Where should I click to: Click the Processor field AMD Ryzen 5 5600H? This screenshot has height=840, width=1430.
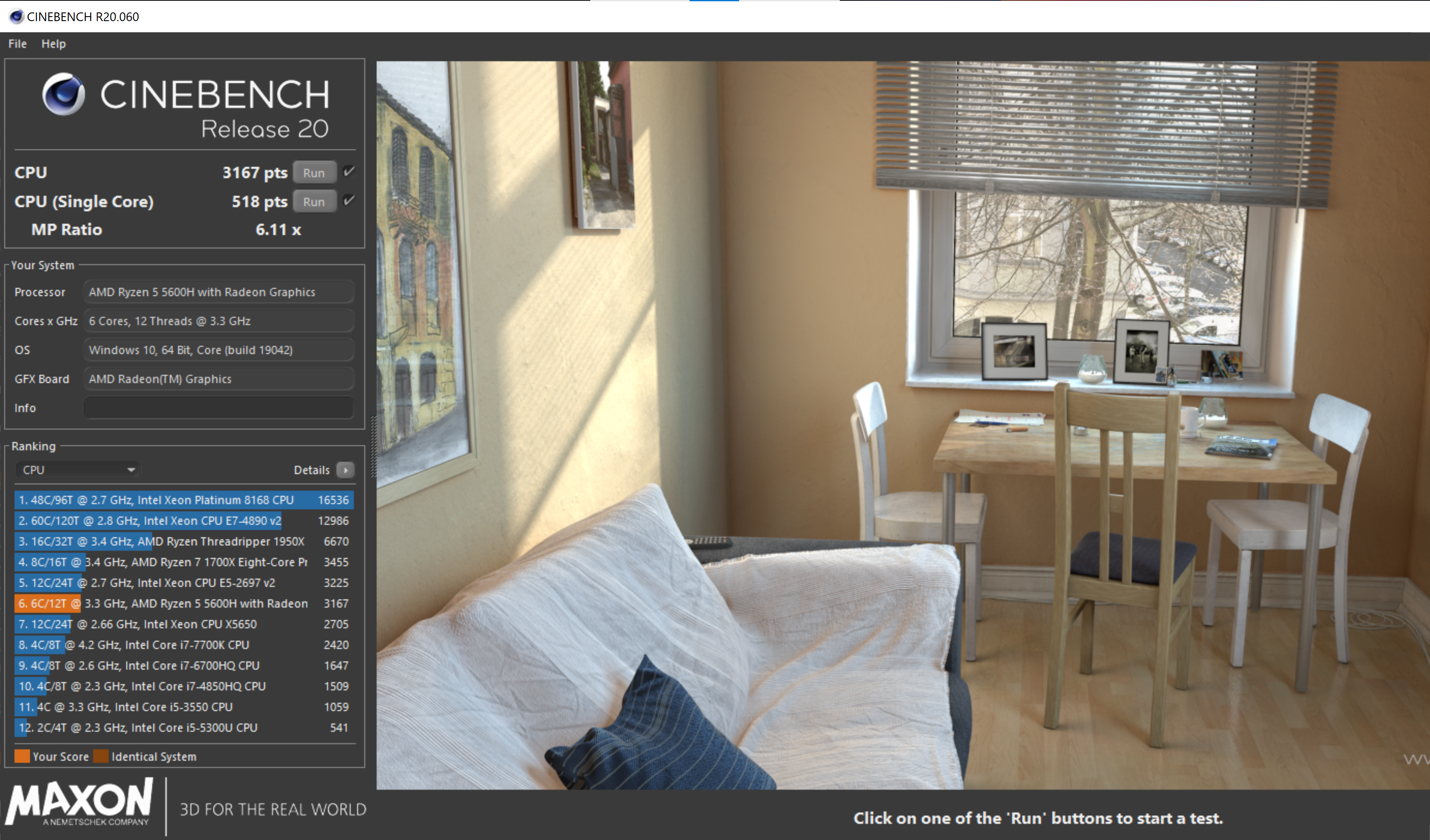point(219,292)
